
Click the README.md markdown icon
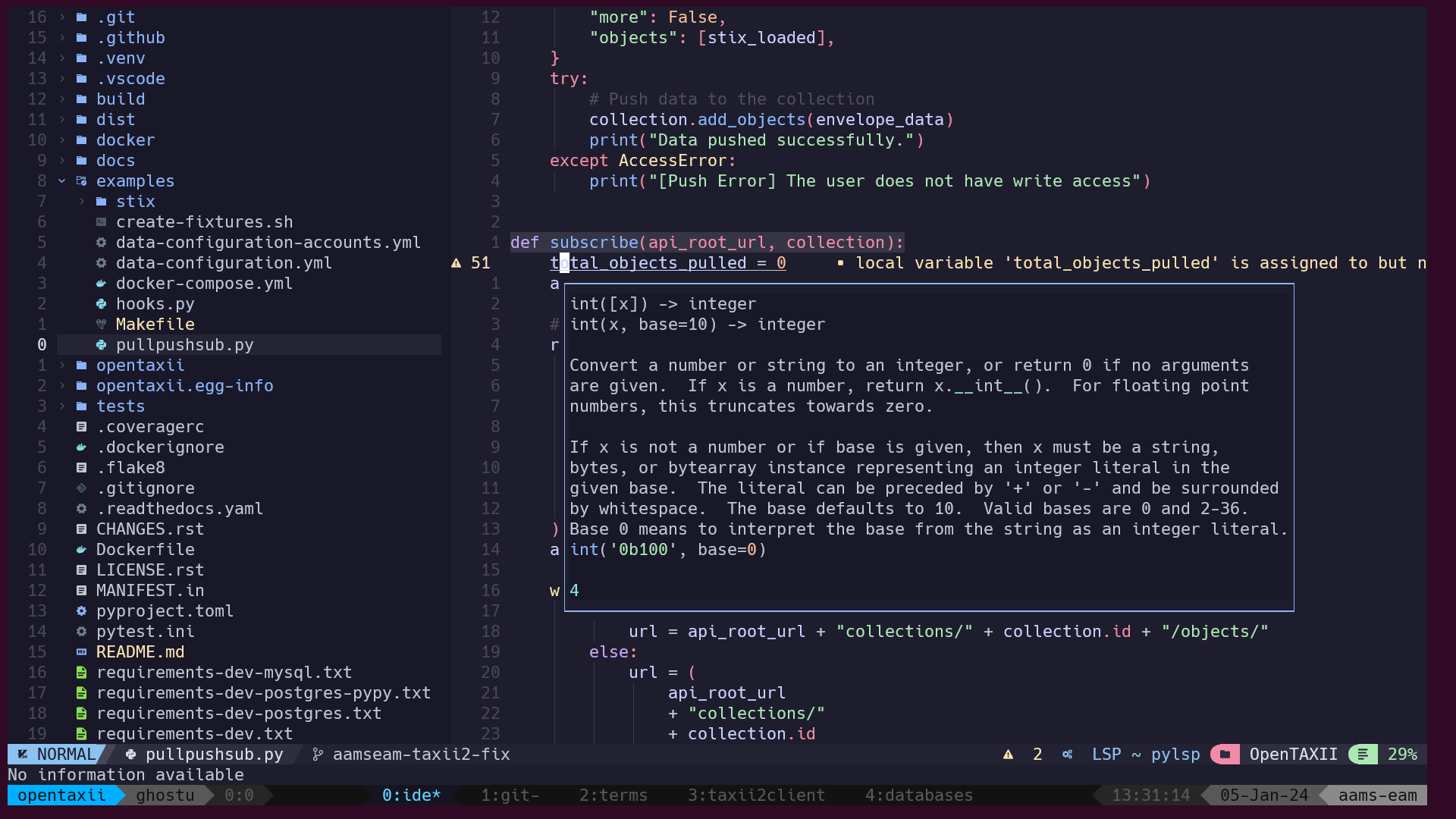click(81, 652)
